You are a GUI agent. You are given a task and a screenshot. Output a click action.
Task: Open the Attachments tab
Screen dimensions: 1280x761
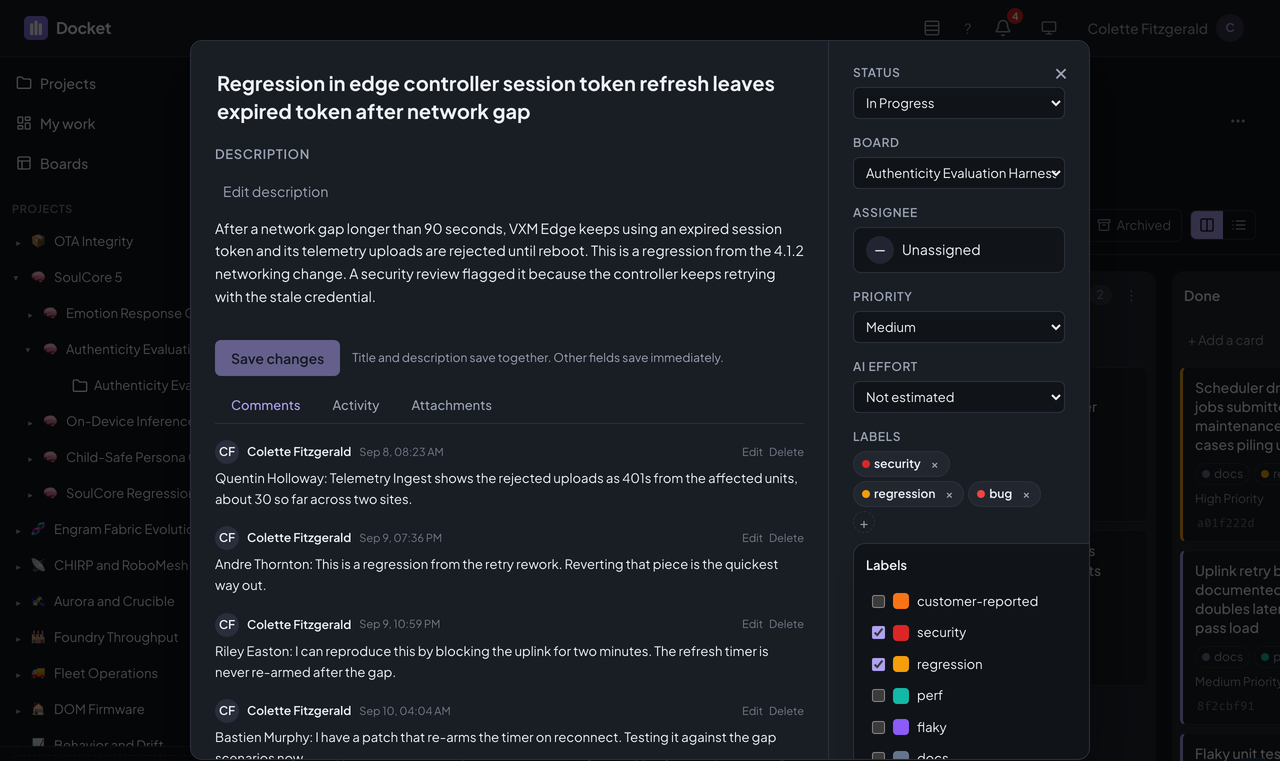451,405
